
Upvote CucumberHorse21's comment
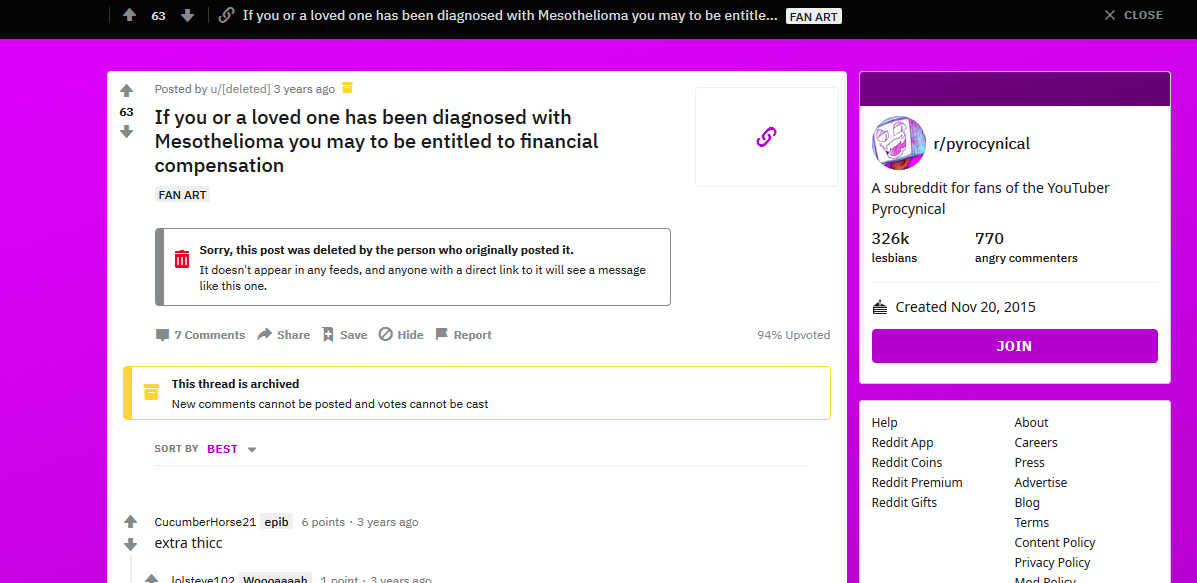131,522
